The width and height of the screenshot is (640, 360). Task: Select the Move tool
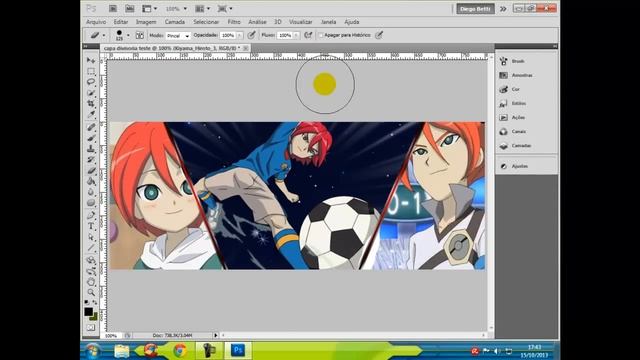click(x=91, y=60)
